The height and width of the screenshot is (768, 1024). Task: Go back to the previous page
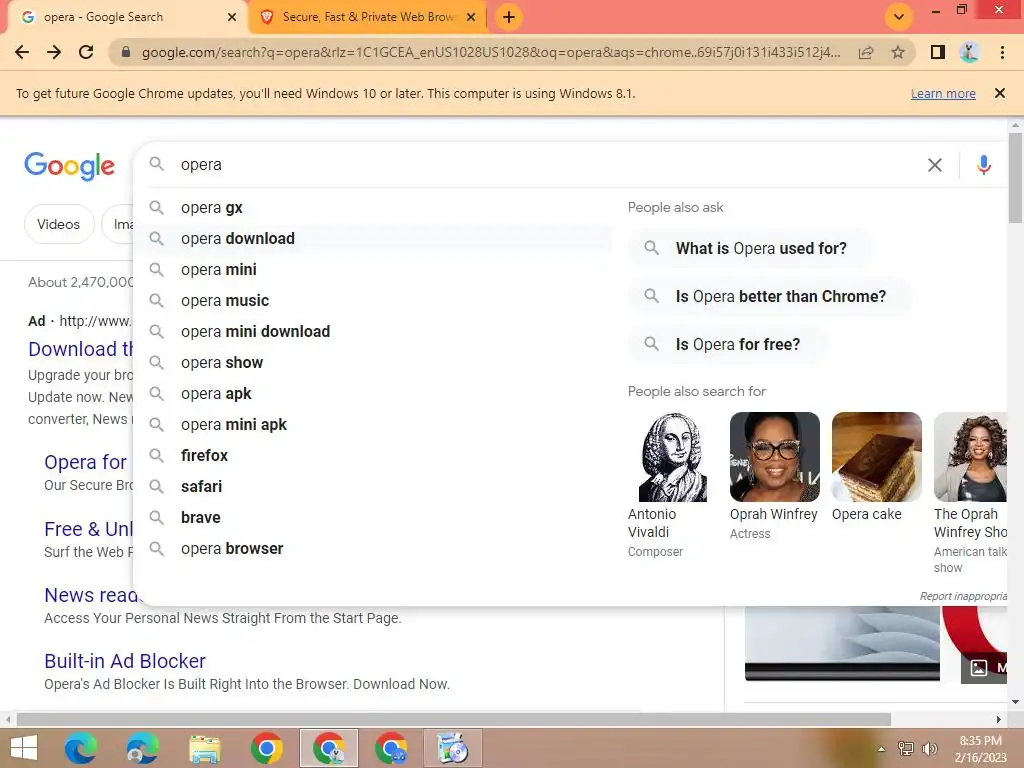tap(22, 52)
